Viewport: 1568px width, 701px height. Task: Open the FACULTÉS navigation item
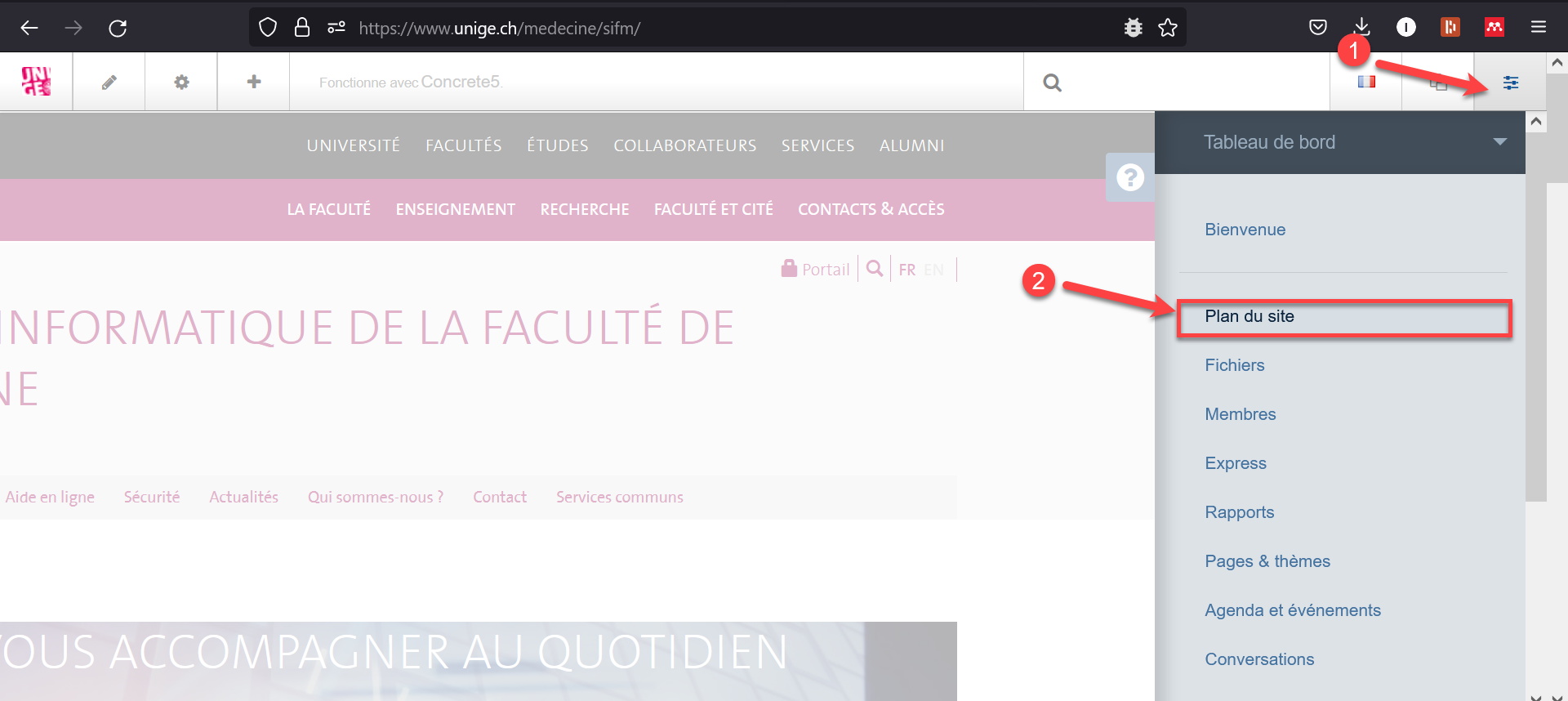(463, 145)
